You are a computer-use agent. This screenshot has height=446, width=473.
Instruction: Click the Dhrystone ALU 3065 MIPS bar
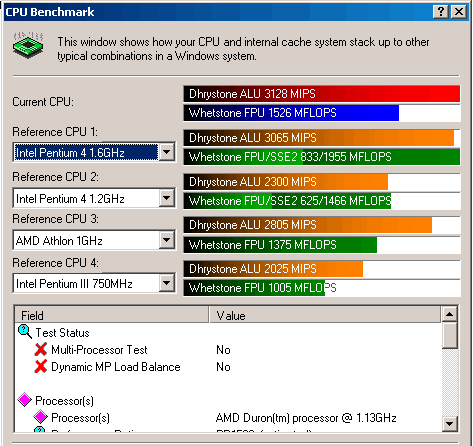[x=319, y=138]
